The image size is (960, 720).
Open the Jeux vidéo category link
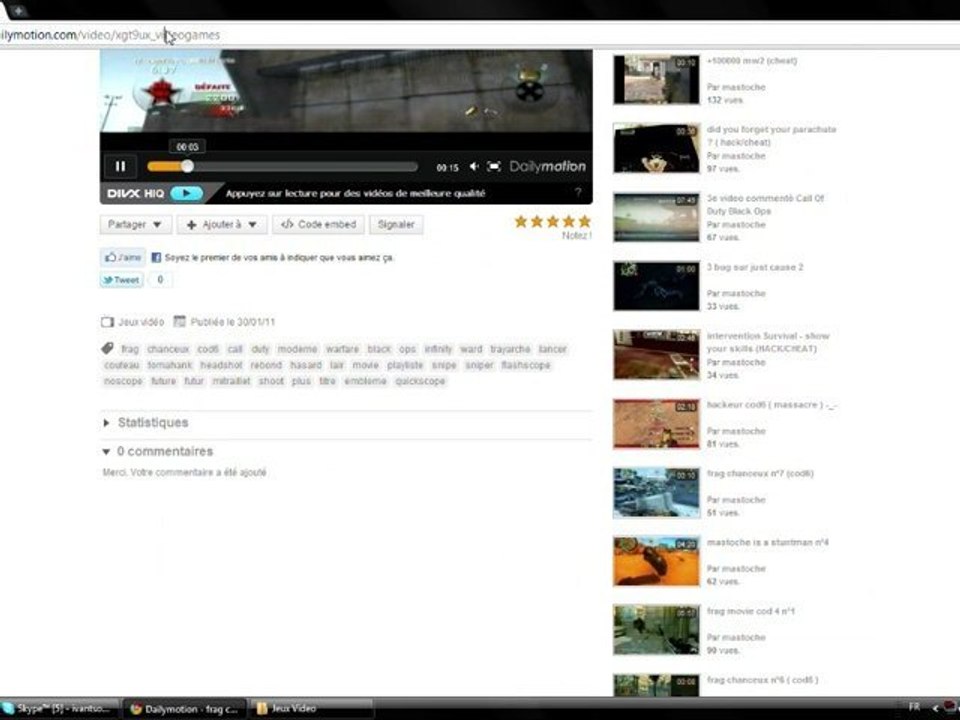141,322
